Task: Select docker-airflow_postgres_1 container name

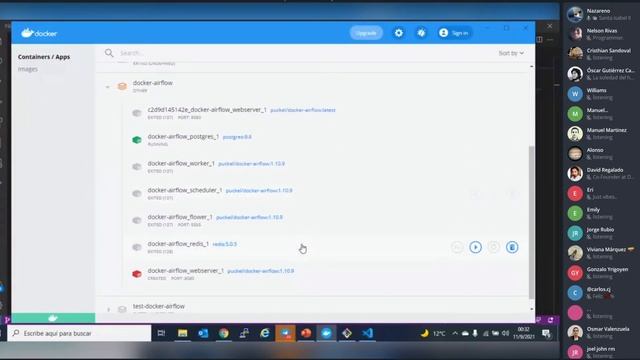Action: click(183, 137)
